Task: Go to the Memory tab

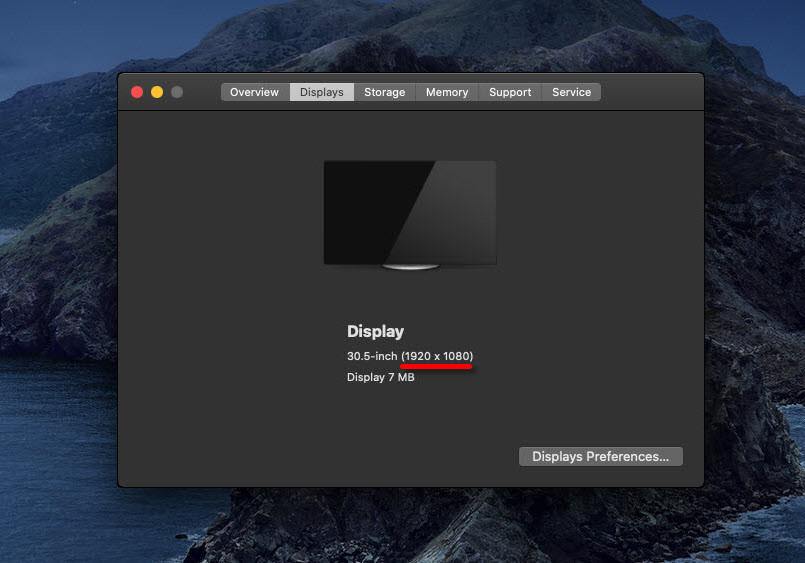Action: tap(447, 92)
